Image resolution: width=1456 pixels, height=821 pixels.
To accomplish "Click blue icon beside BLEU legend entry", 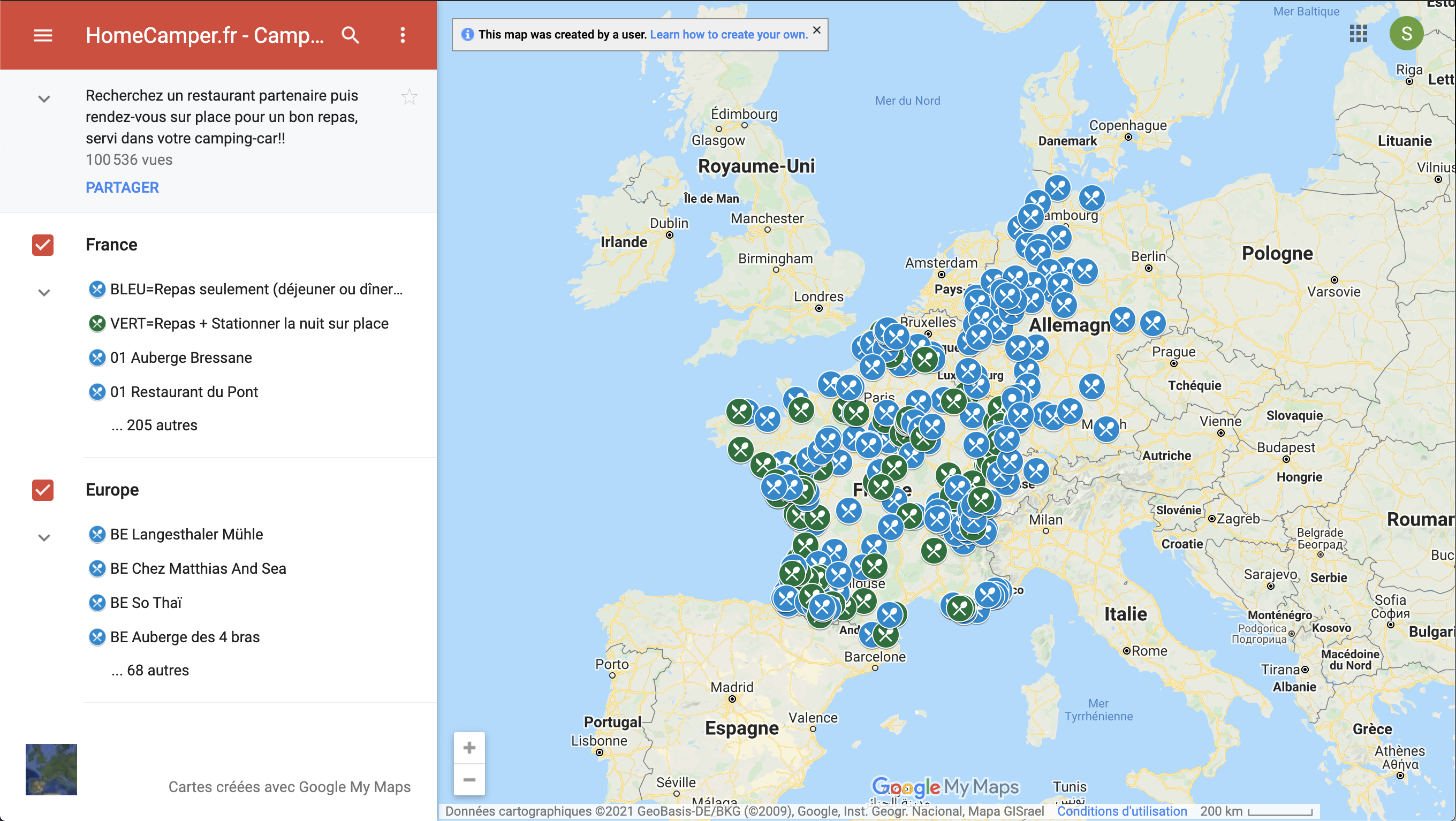I will pos(97,290).
